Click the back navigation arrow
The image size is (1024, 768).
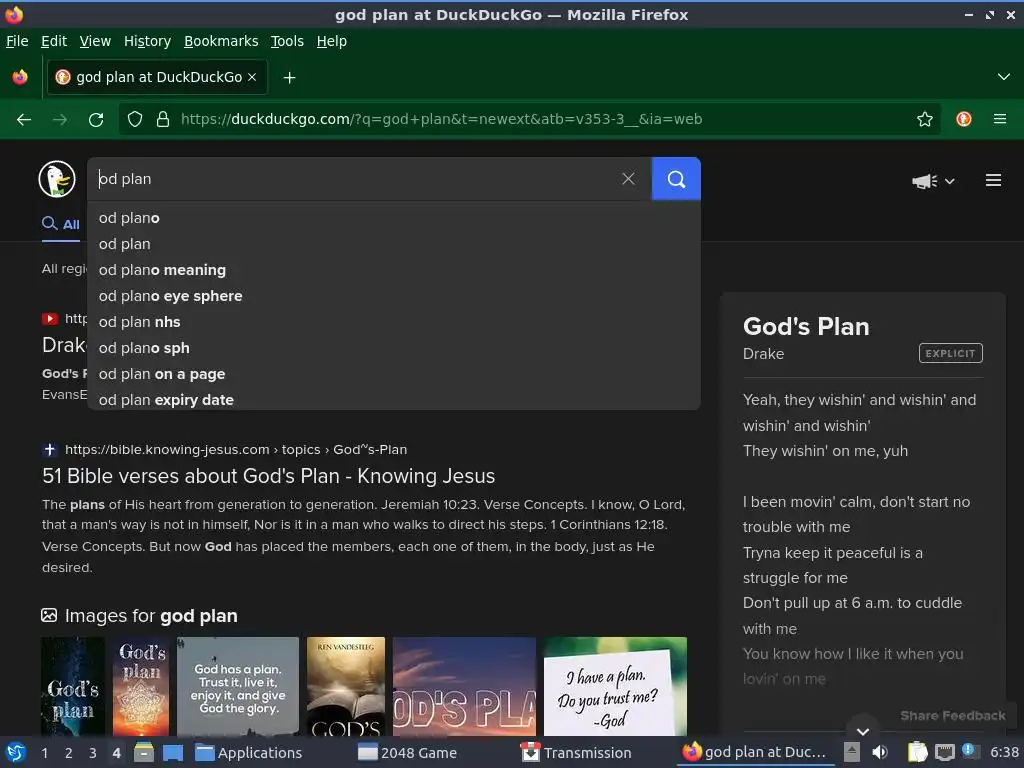[x=24, y=120]
